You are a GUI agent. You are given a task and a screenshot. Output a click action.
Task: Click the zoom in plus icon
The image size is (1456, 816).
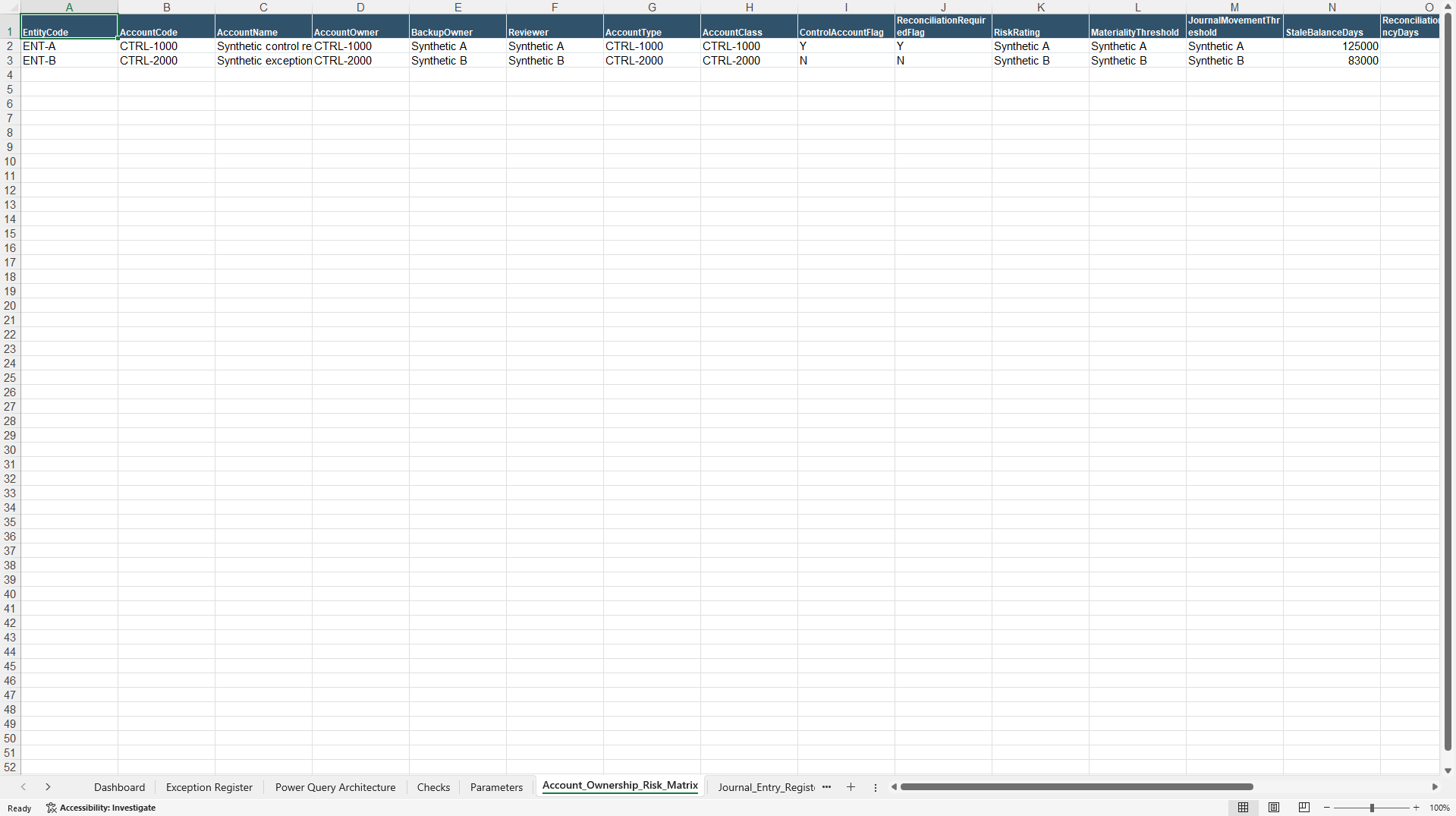pyautogui.click(x=1416, y=808)
